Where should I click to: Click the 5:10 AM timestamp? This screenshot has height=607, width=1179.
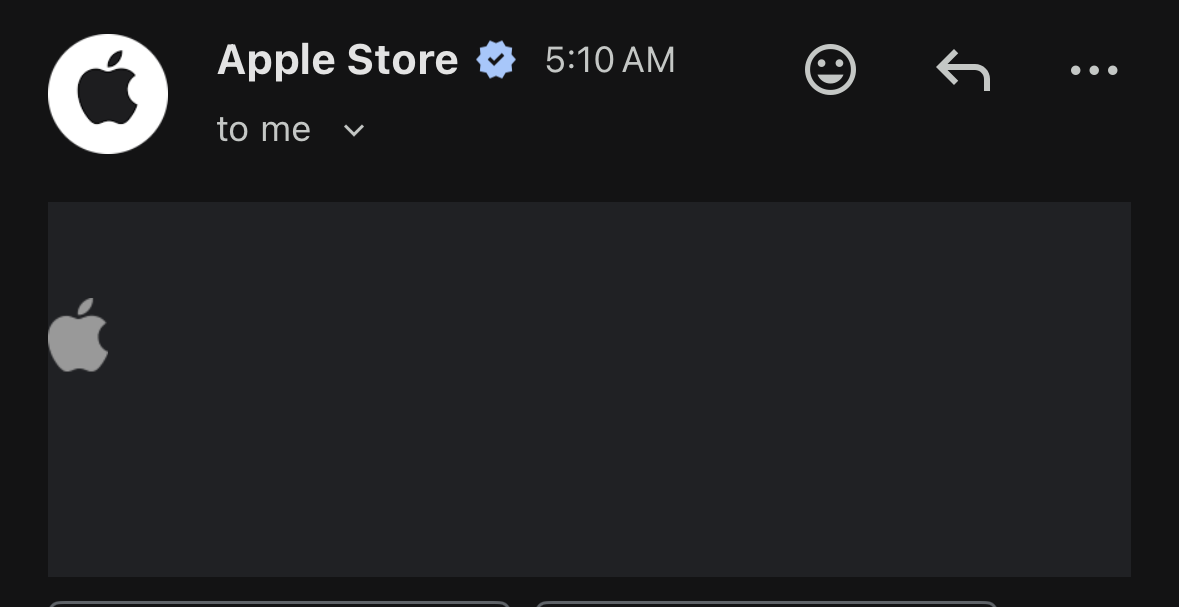(610, 60)
